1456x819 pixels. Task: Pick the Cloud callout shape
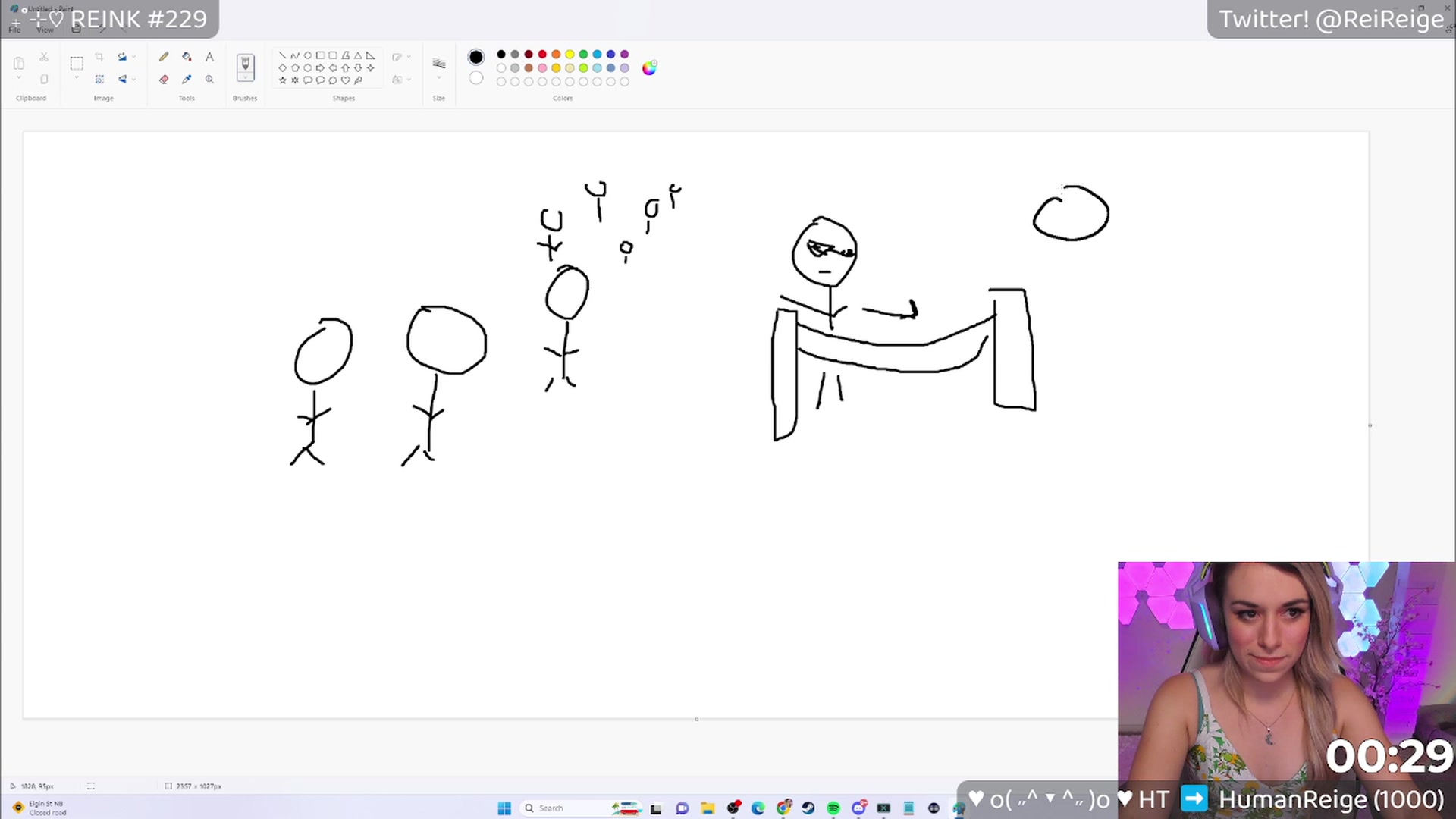(332, 80)
